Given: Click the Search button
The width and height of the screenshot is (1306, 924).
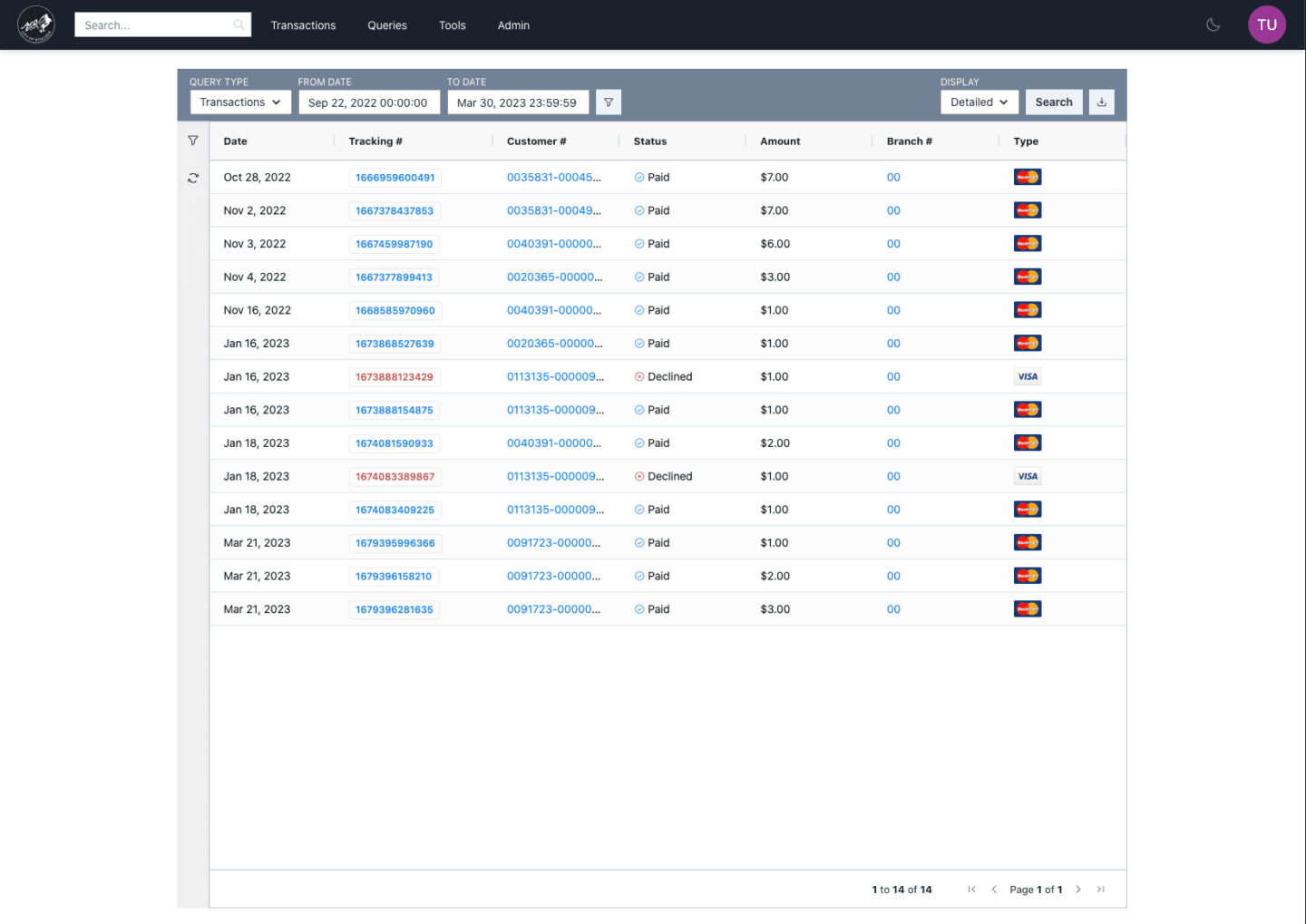Looking at the screenshot, I should coord(1054,102).
